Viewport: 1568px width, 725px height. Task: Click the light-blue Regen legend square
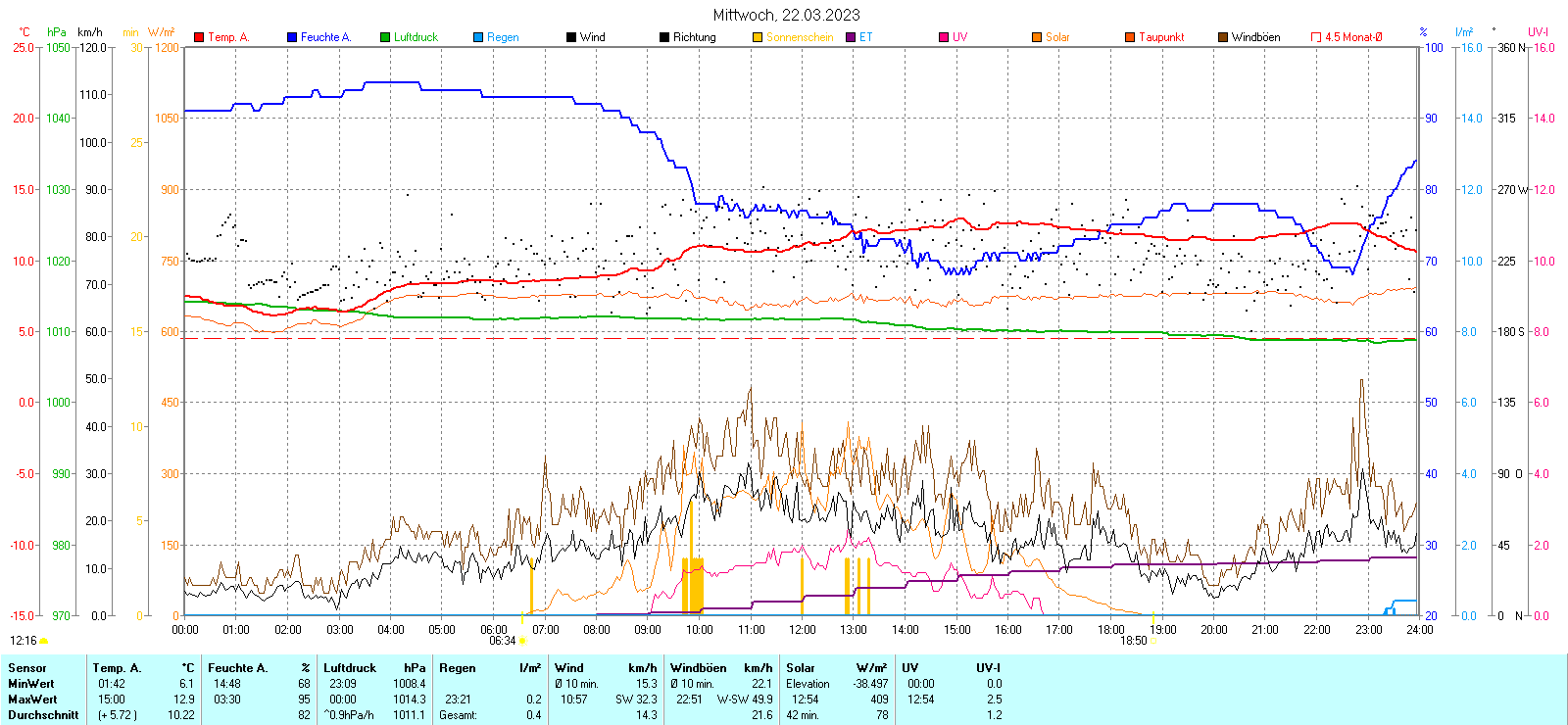[x=478, y=37]
